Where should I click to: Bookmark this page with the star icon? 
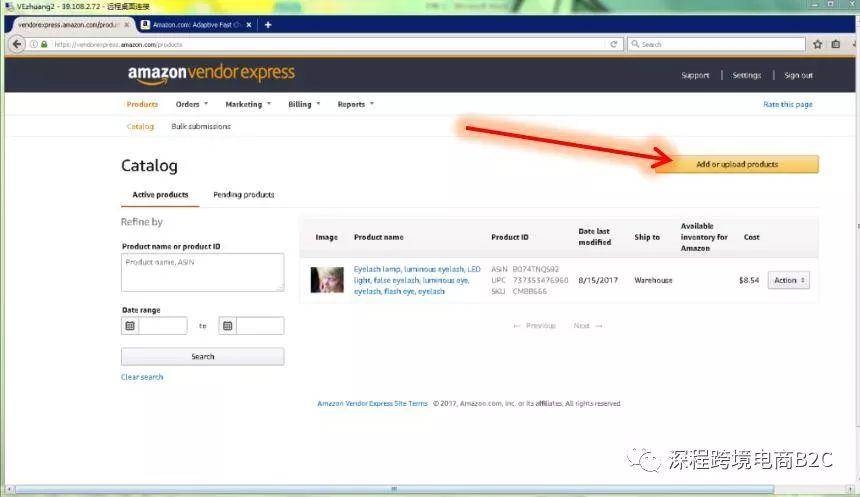point(818,44)
